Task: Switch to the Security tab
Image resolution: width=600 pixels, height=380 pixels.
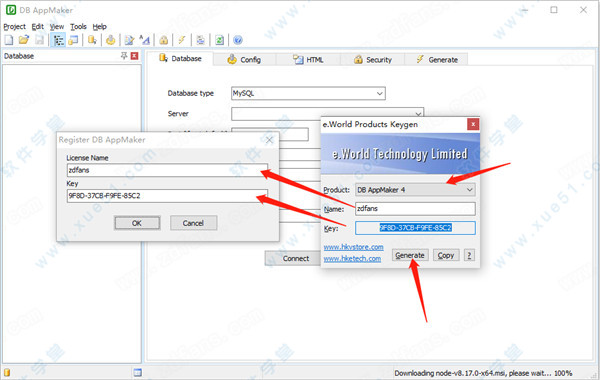Action: pos(373,60)
